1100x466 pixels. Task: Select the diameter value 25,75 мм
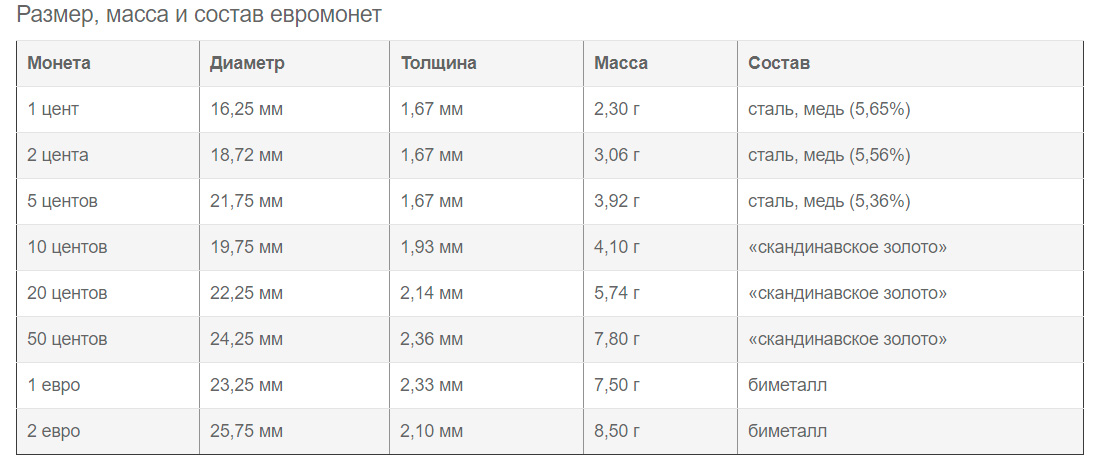click(246, 431)
